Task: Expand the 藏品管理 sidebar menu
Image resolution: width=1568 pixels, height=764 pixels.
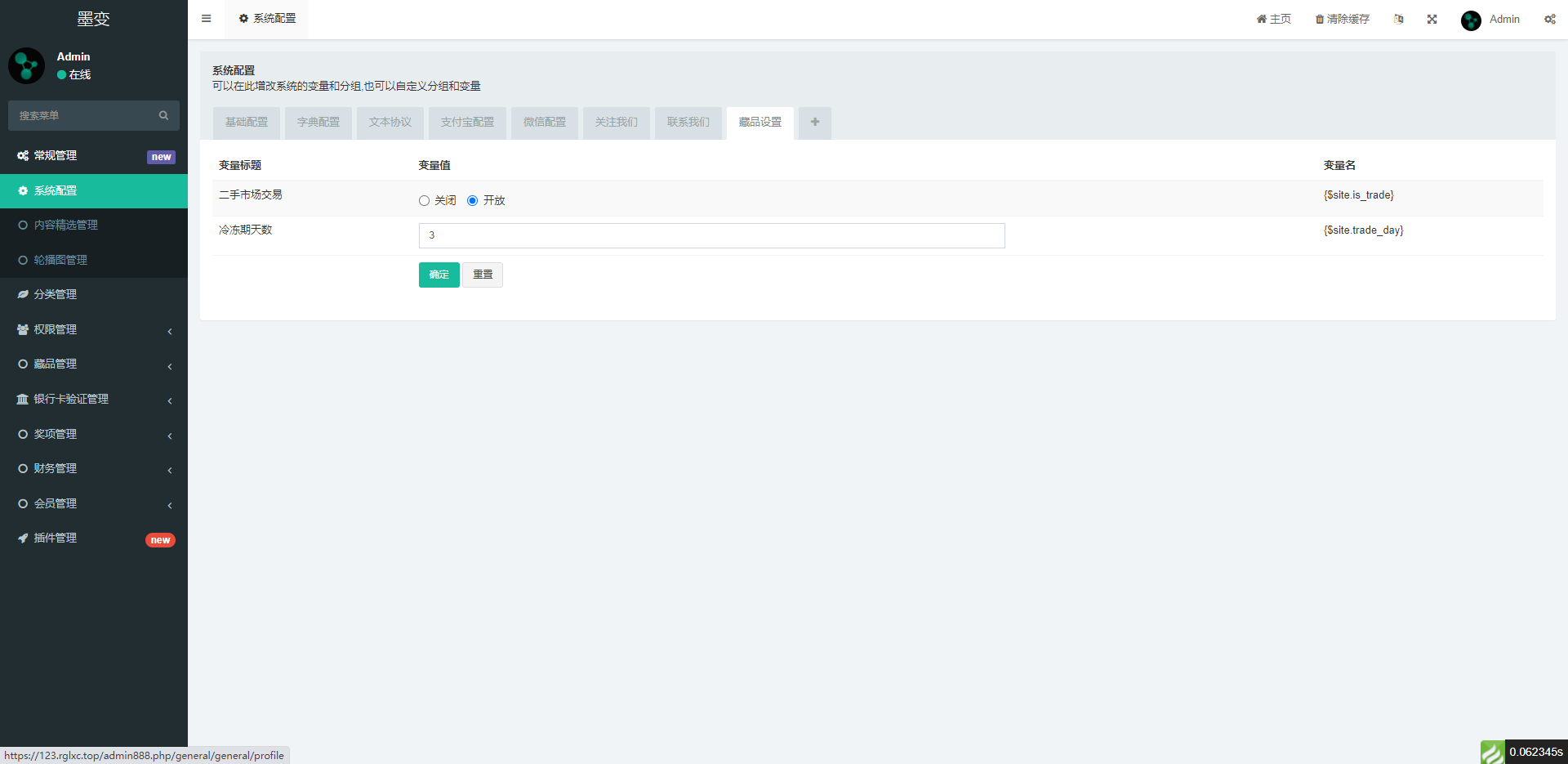Action: point(94,364)
